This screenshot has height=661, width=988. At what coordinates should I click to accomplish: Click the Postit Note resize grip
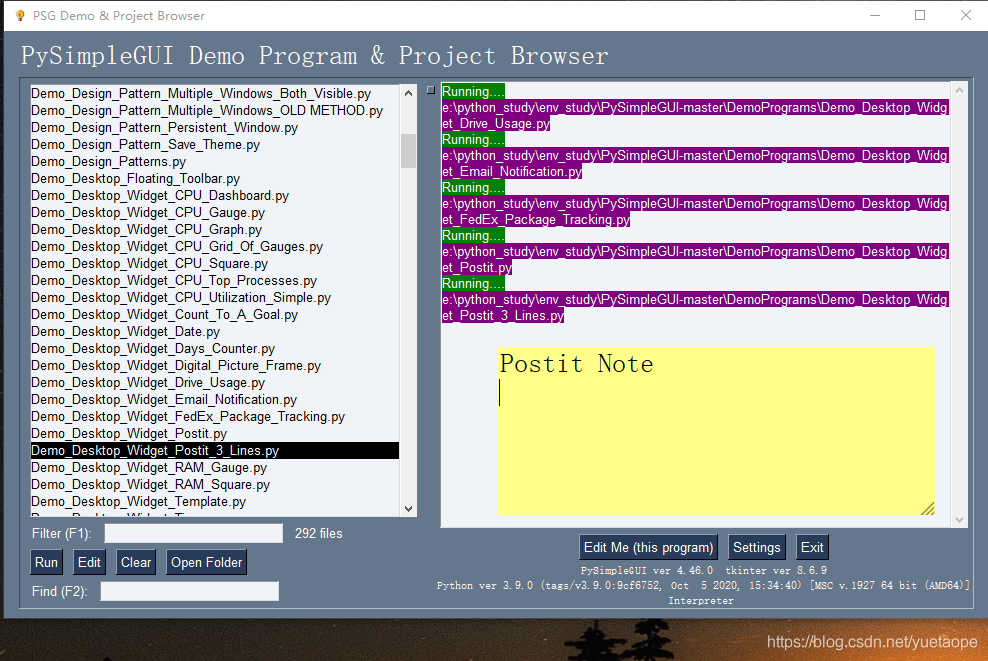(928, 508)
